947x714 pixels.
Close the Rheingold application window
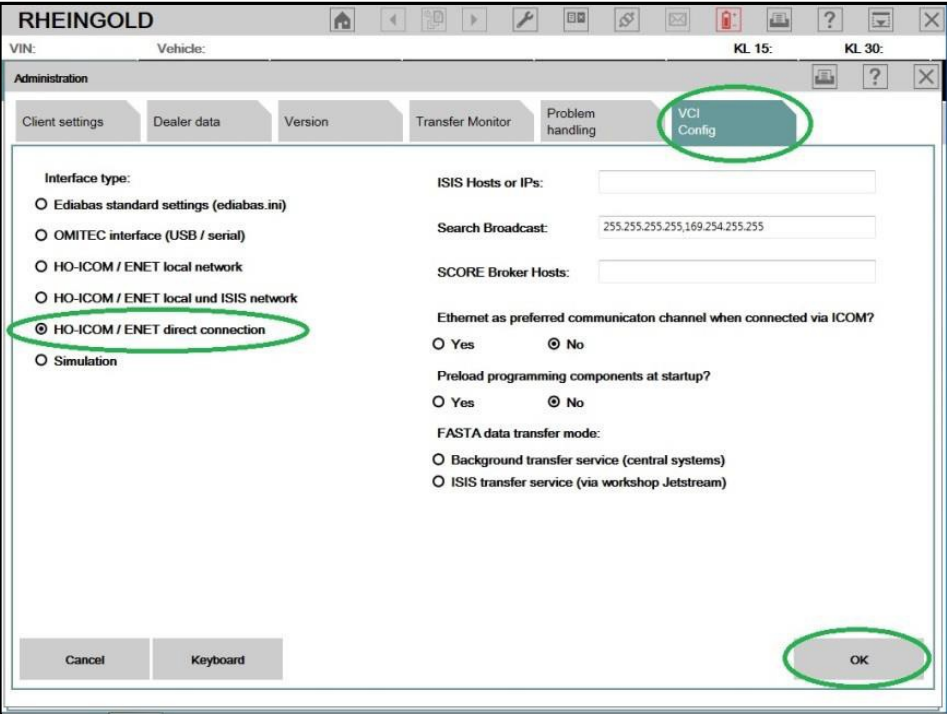point(931,20)
